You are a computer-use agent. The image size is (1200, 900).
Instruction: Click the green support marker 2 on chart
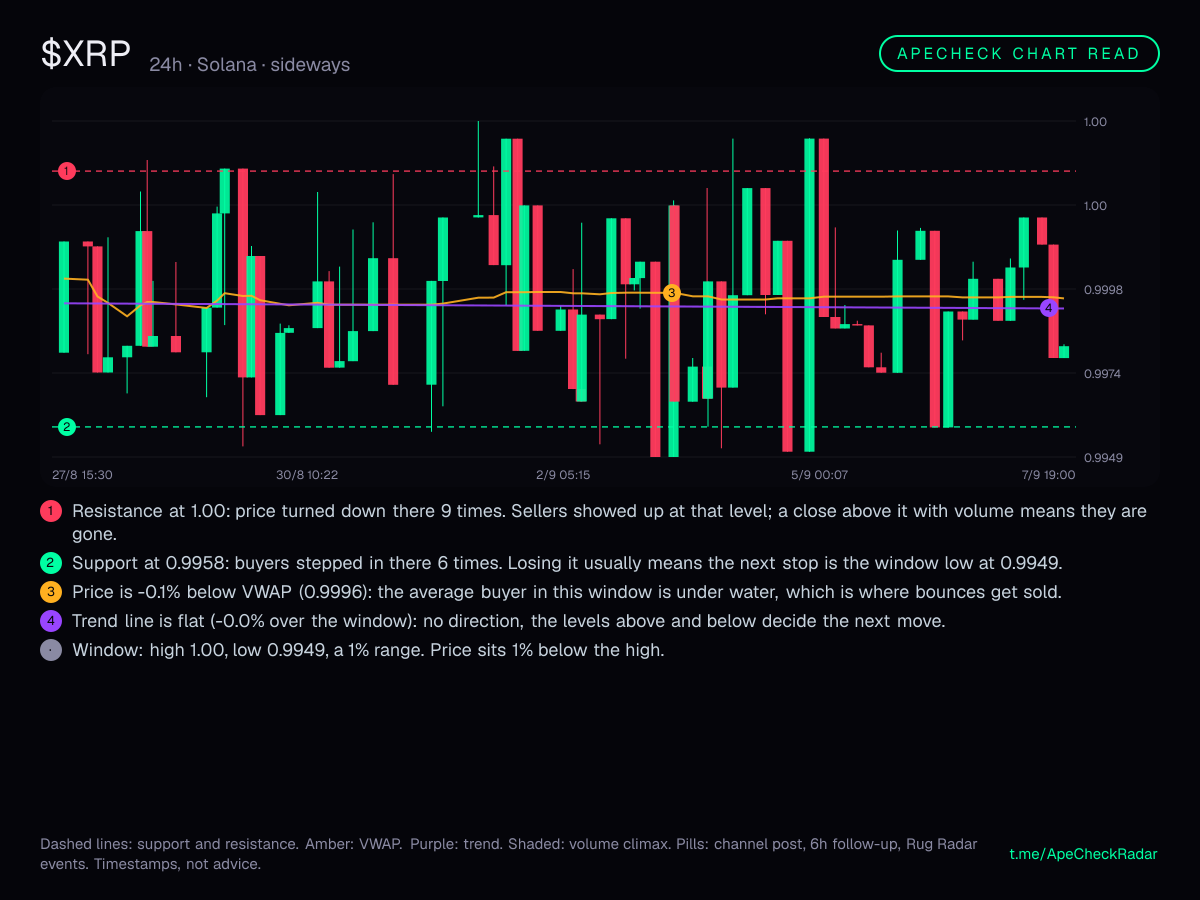(x=67, y=427)
